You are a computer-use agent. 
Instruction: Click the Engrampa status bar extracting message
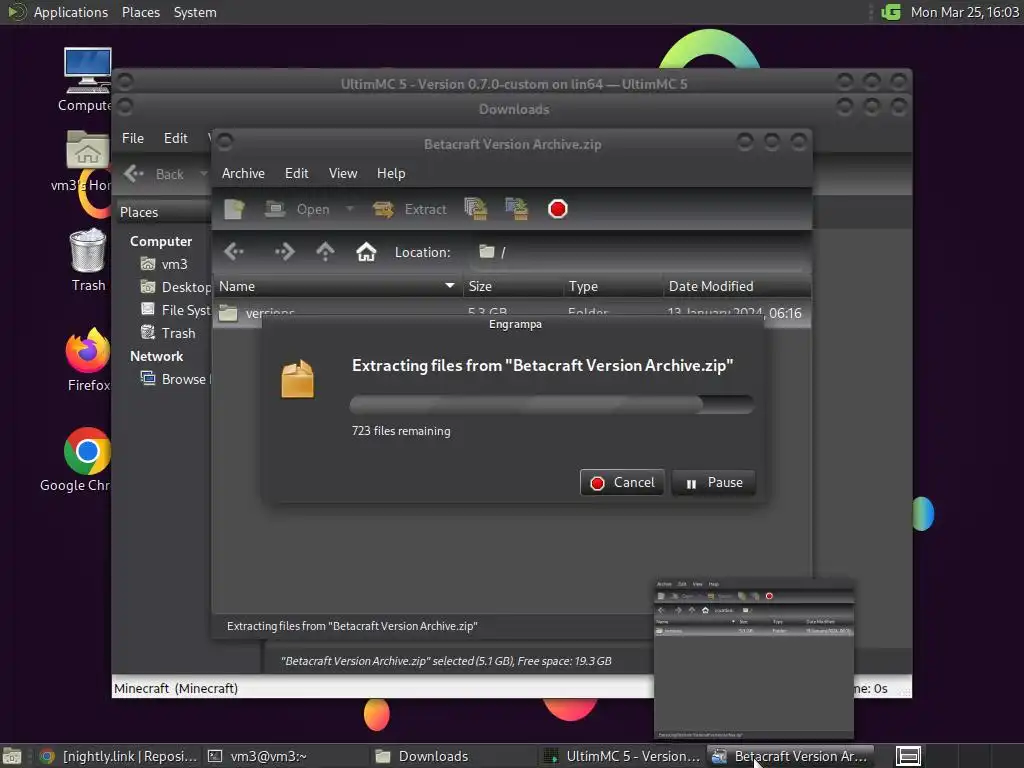pos(352,626)
